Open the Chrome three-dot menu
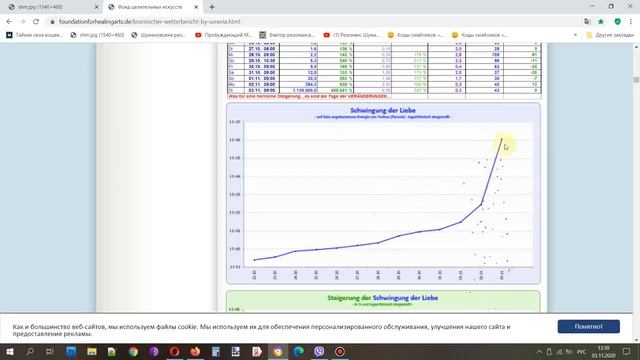This screenshot has width=640, height=360. [631, 22]
